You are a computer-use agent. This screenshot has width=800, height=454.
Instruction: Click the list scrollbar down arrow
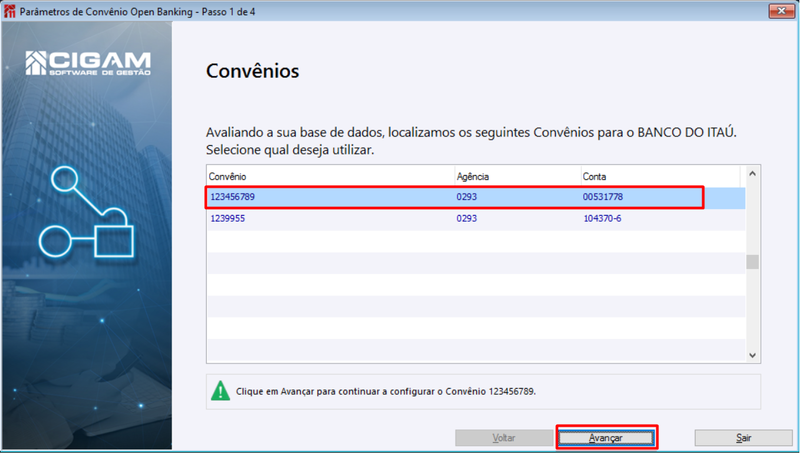click(753, 355)
